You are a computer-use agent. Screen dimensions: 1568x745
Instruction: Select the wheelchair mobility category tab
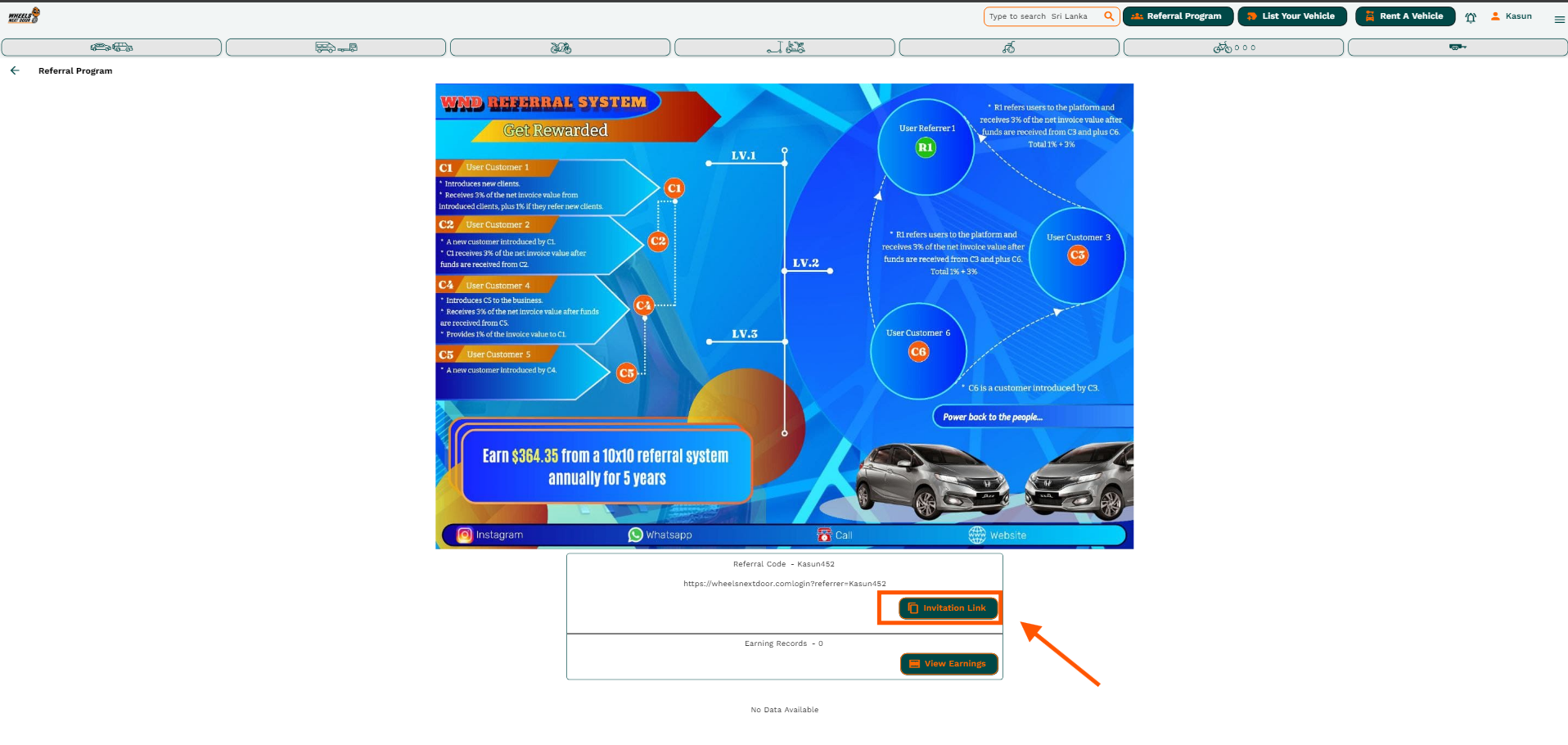pos(1008,47)
